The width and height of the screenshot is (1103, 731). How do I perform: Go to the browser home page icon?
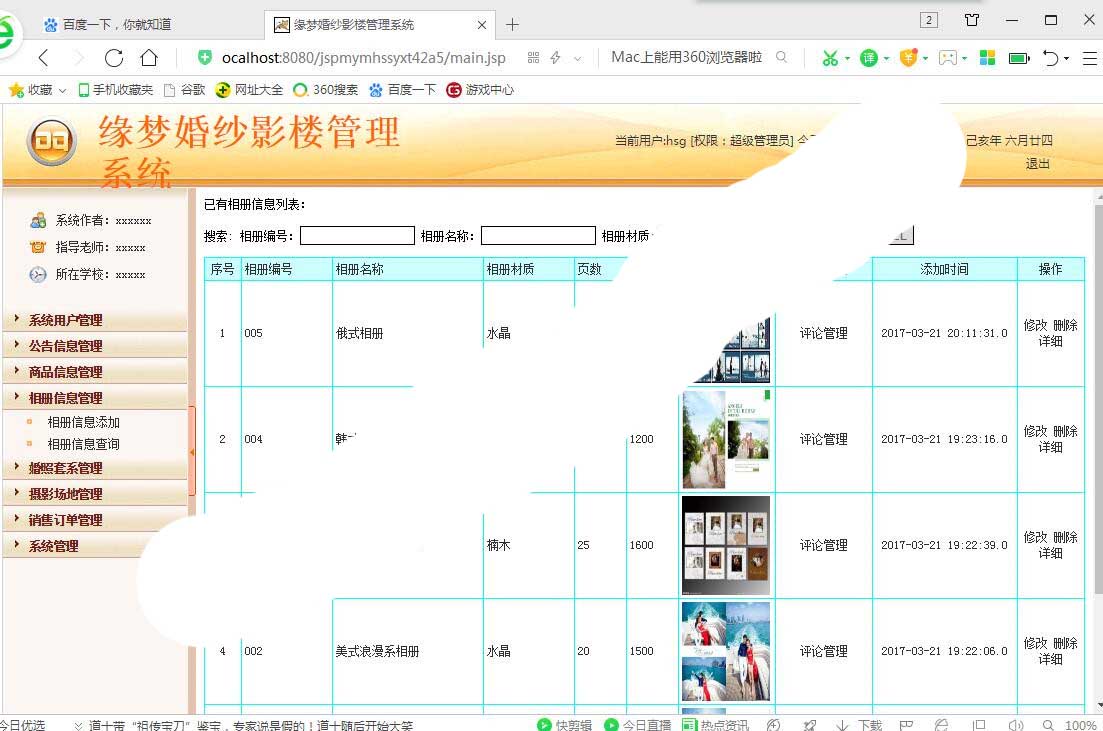149,58
